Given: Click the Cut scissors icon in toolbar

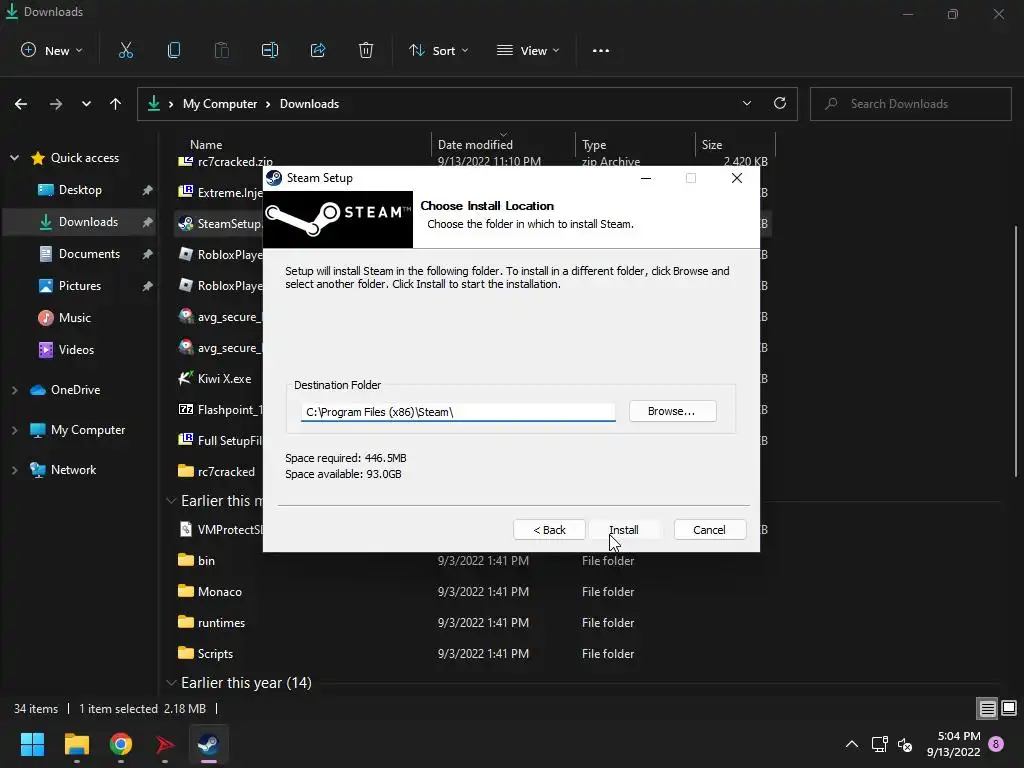Looking at the screenshot, I should (x=125, y=50).
